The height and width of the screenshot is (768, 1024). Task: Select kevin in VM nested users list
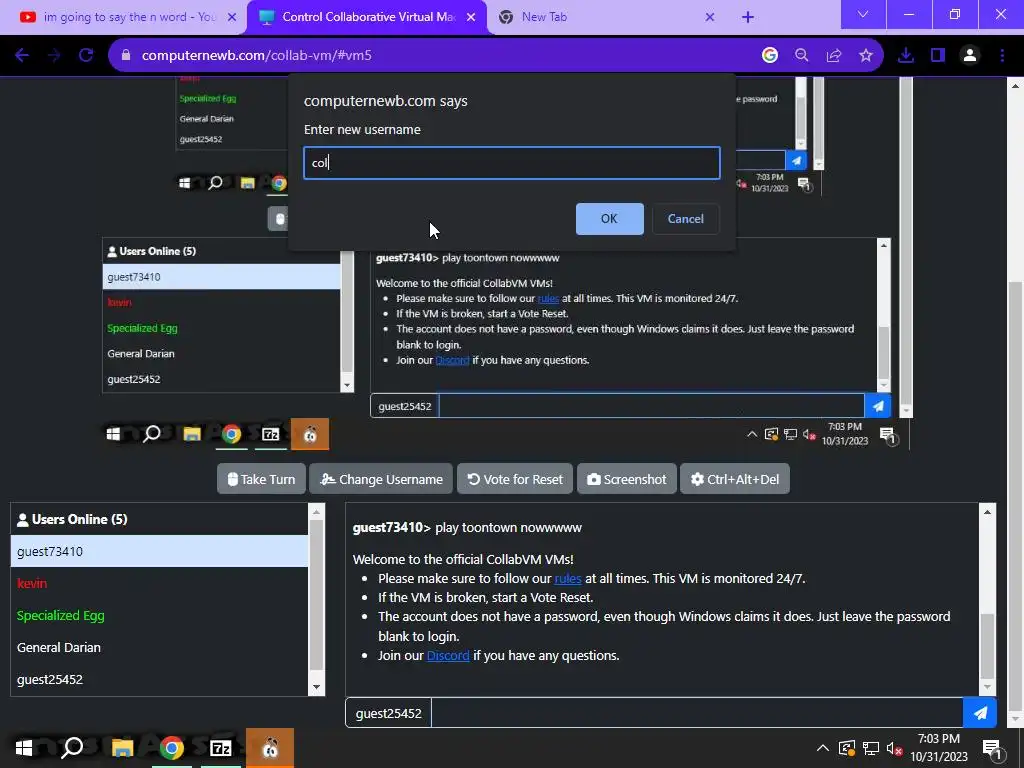point(221,302)
